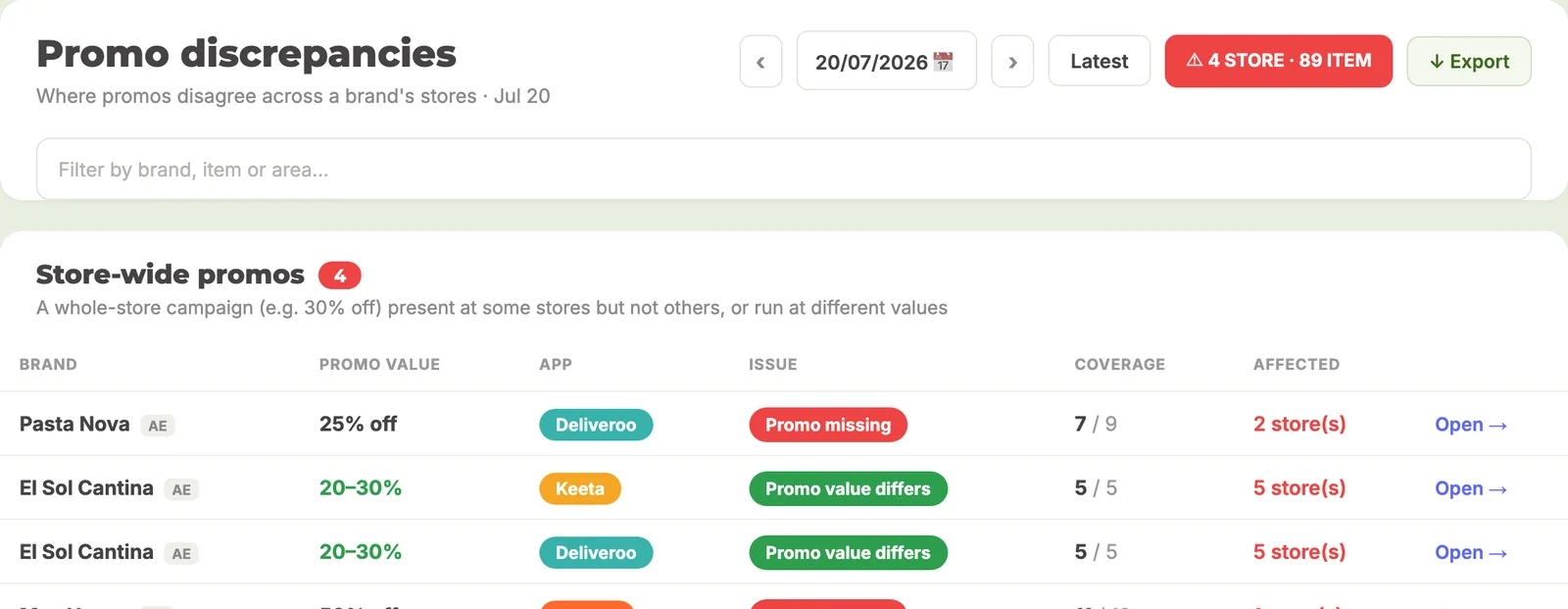Click Promo value differs in El Sol Cantina's Deliveroo row

tap(849, 552)
